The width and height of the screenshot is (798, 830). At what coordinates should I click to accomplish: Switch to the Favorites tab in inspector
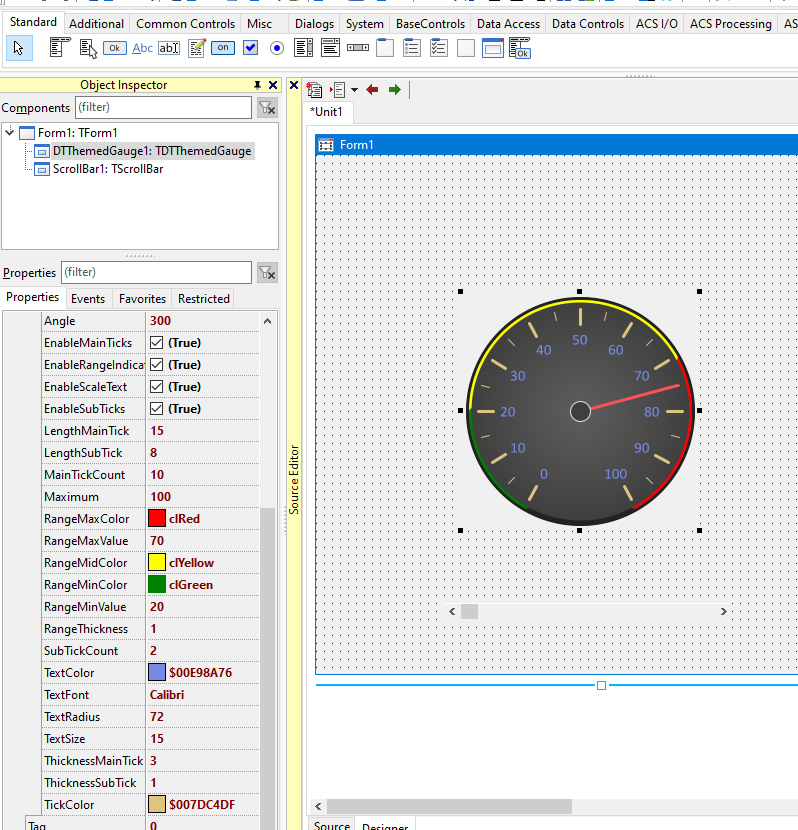click(x=142, y=299)
